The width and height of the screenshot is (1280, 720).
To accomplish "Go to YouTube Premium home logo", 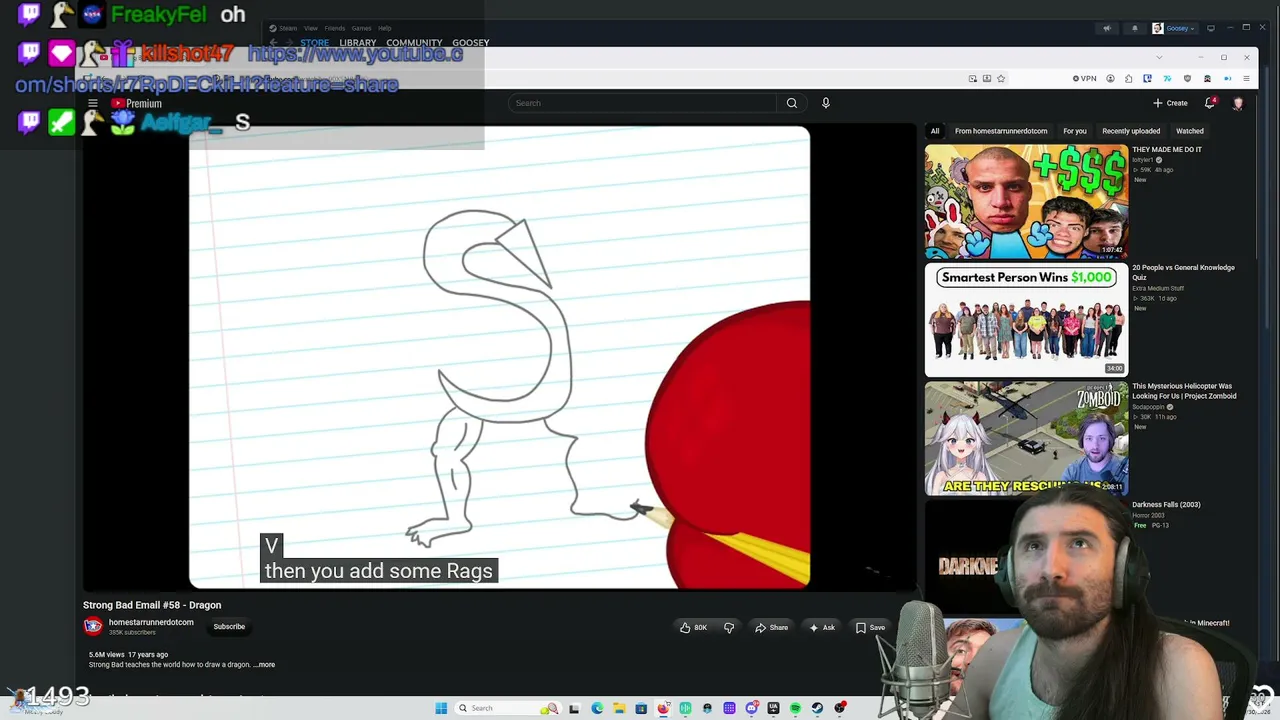I will pyautogui.click(x=137, y=103).
